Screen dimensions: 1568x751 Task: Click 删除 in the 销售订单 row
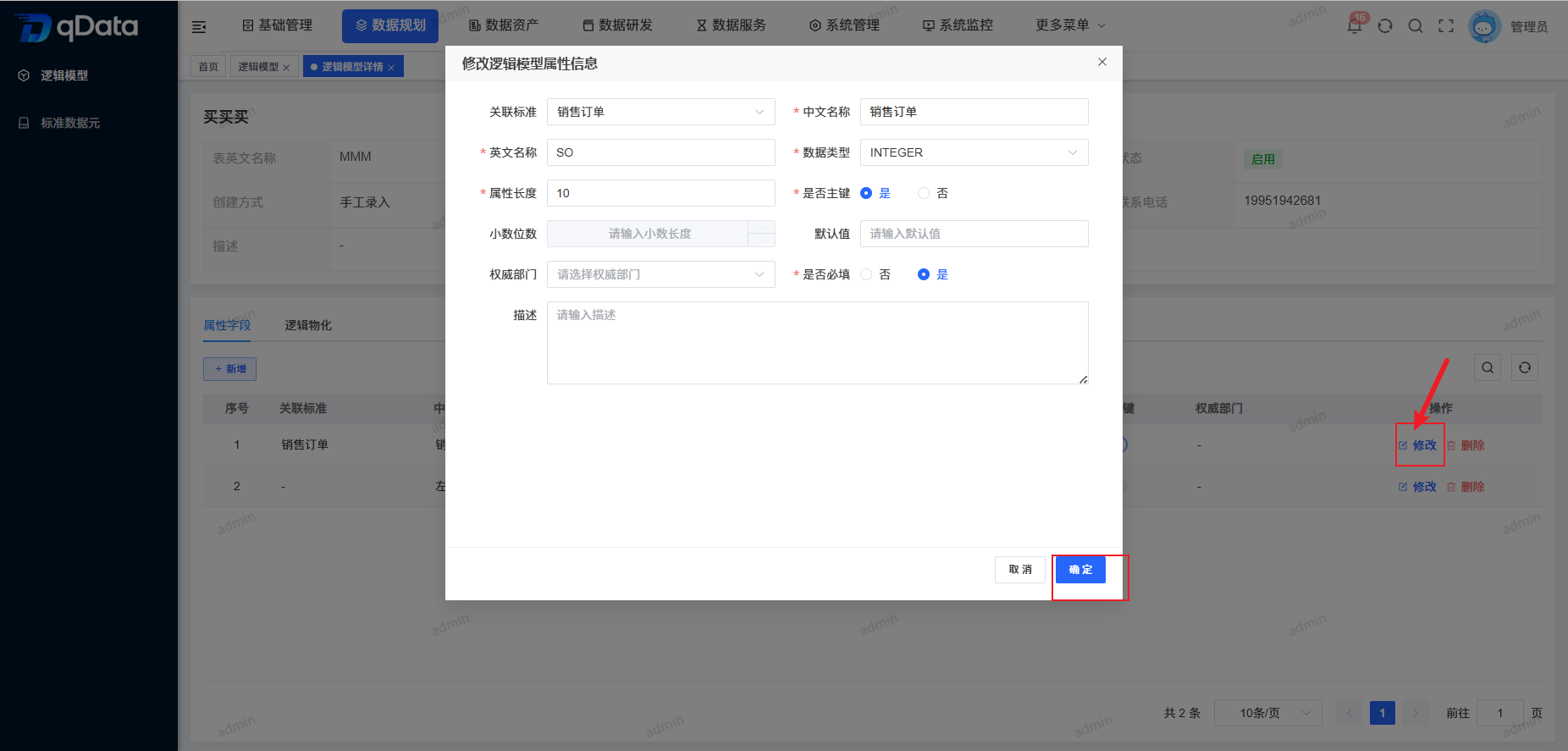(1466, 445)
